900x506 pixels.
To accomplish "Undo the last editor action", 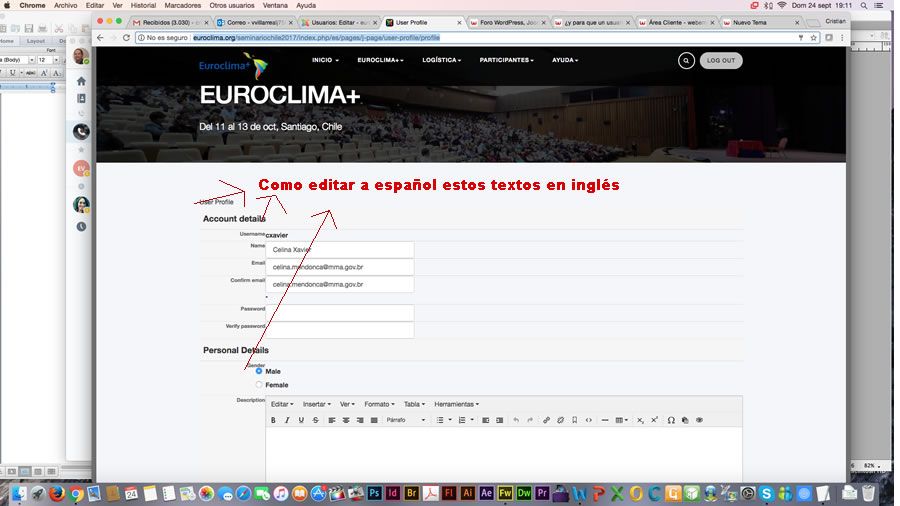I will (x=516, y=420).
